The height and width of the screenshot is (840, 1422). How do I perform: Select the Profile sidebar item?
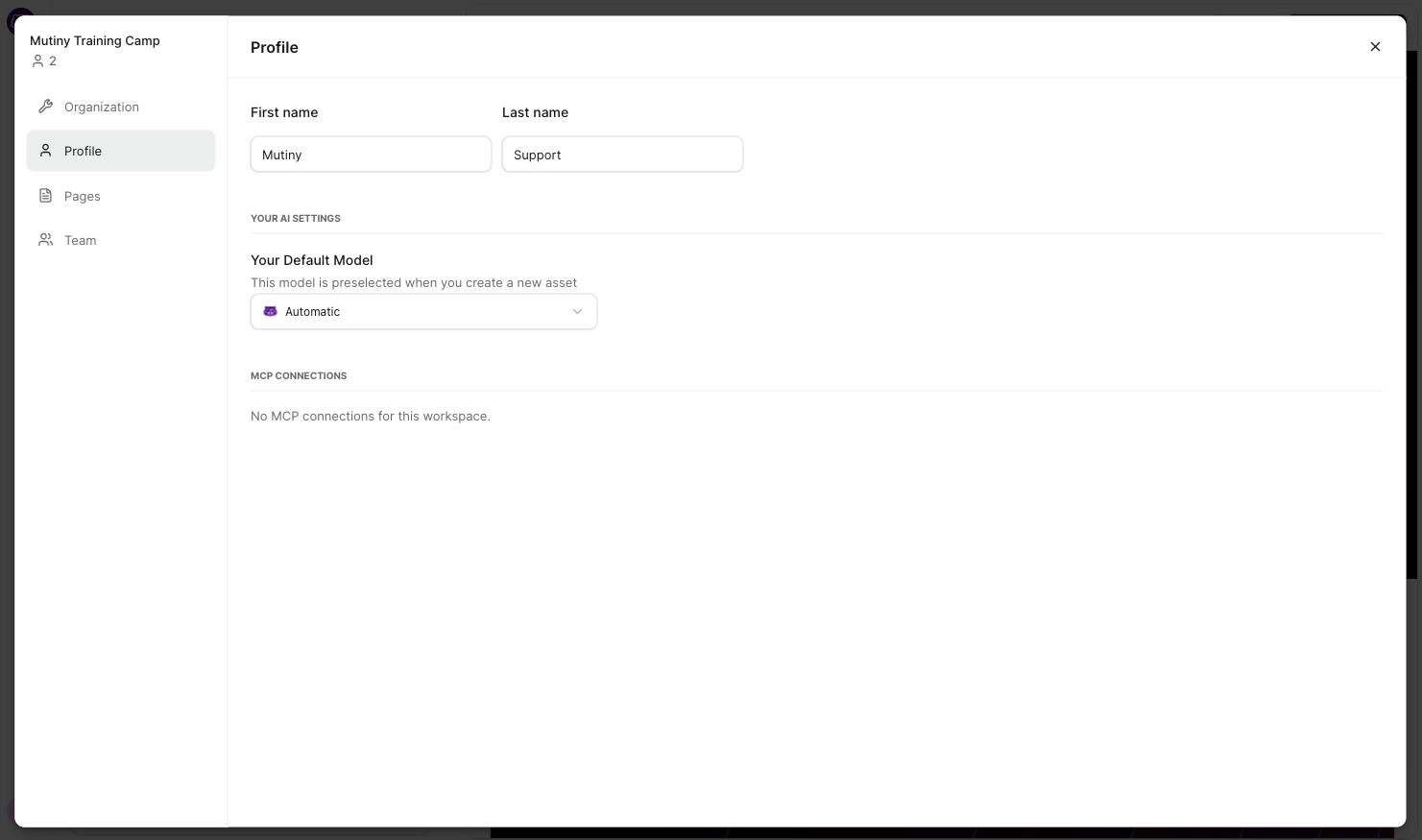(121, 151)
